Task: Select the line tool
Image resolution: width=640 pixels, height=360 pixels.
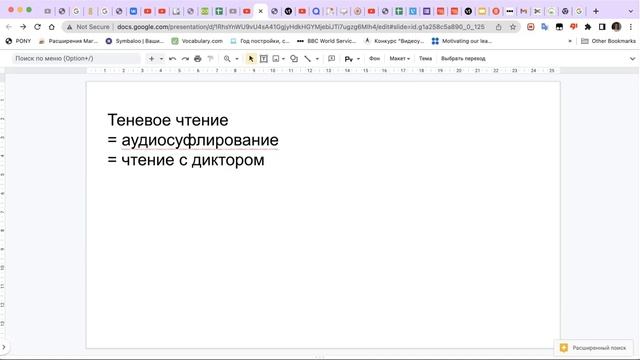Action: (307, 59)
